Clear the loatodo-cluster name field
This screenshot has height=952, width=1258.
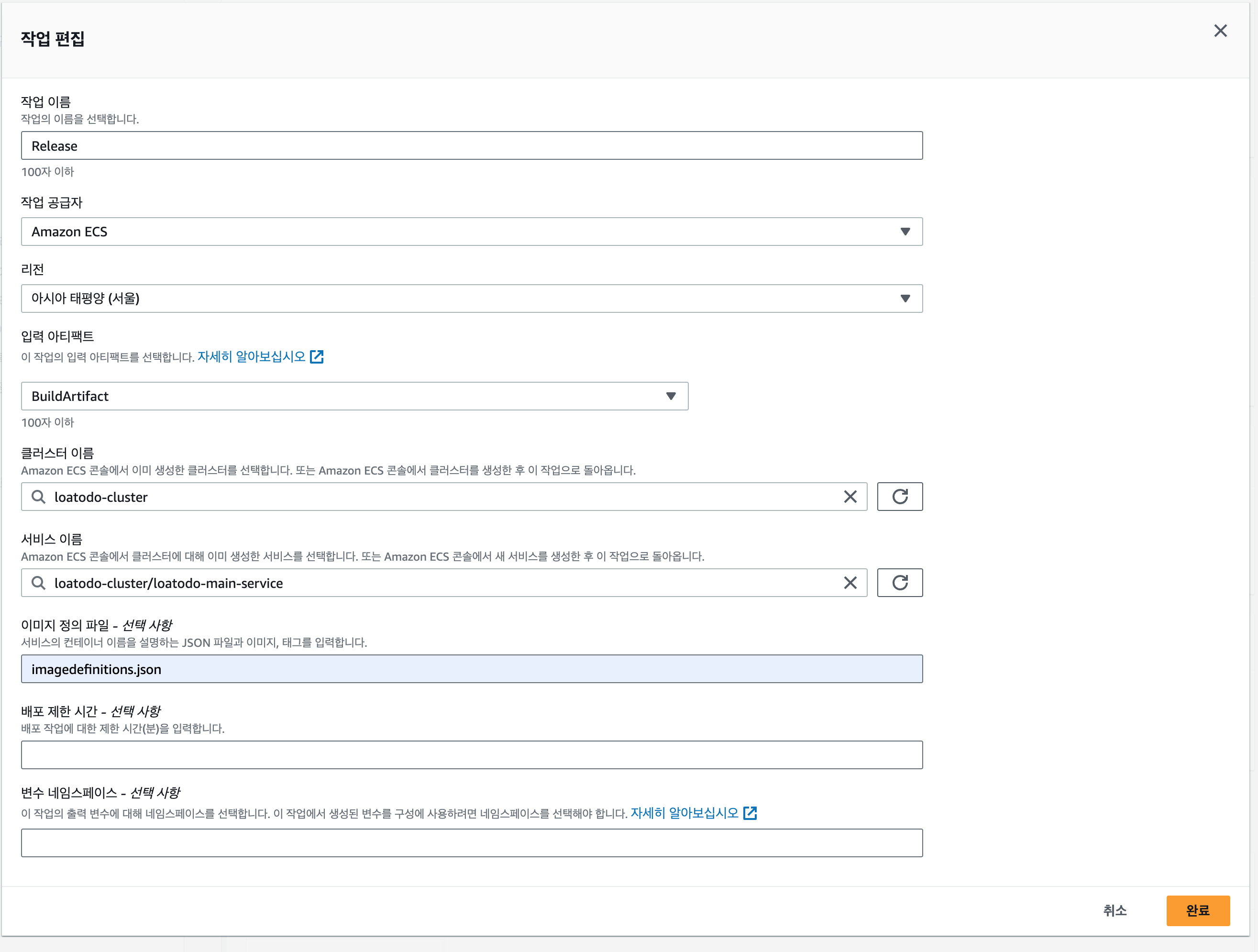click(x=850, y=497)
